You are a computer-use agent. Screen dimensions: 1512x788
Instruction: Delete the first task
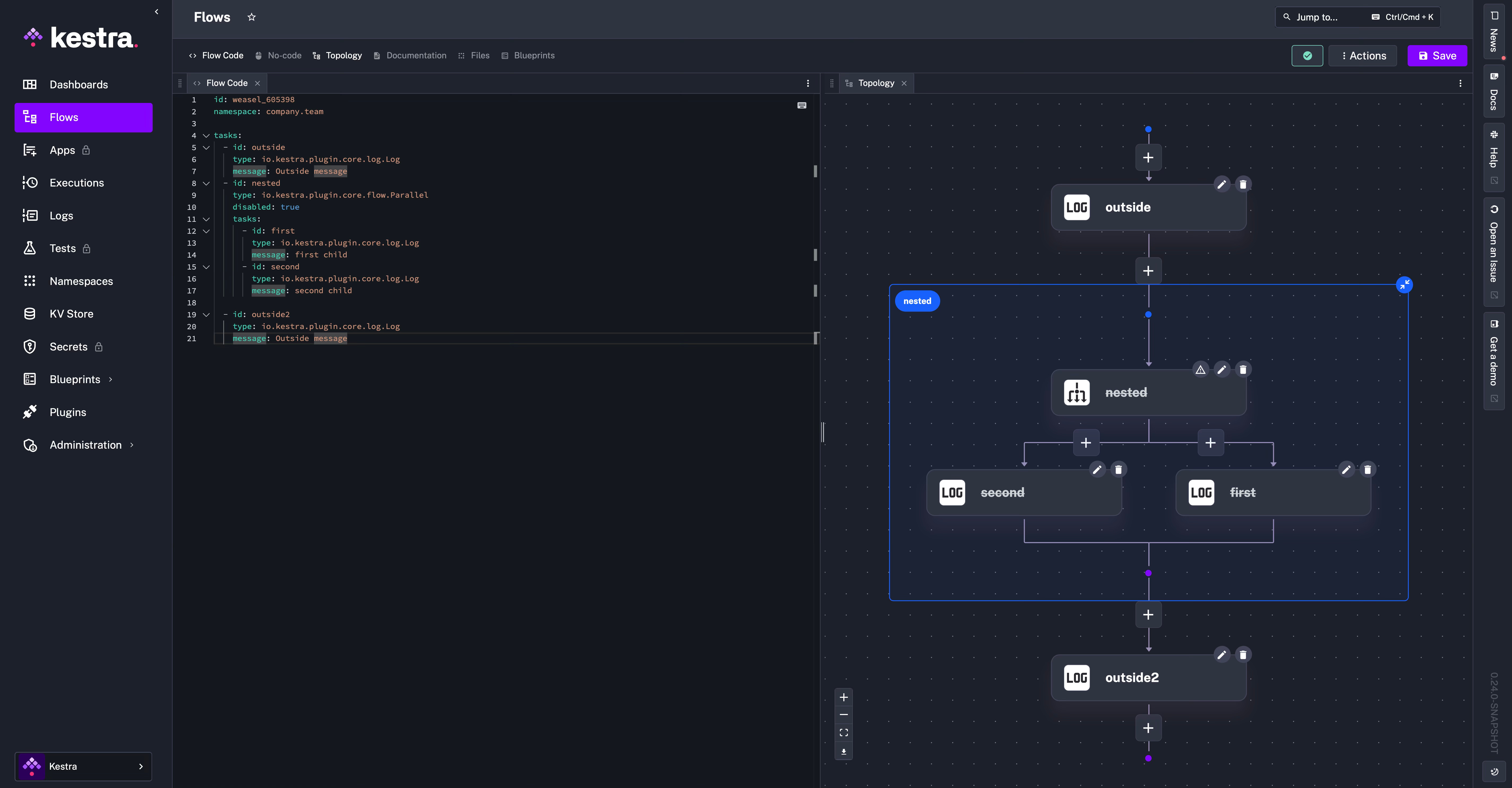(x=1367, y=469)
